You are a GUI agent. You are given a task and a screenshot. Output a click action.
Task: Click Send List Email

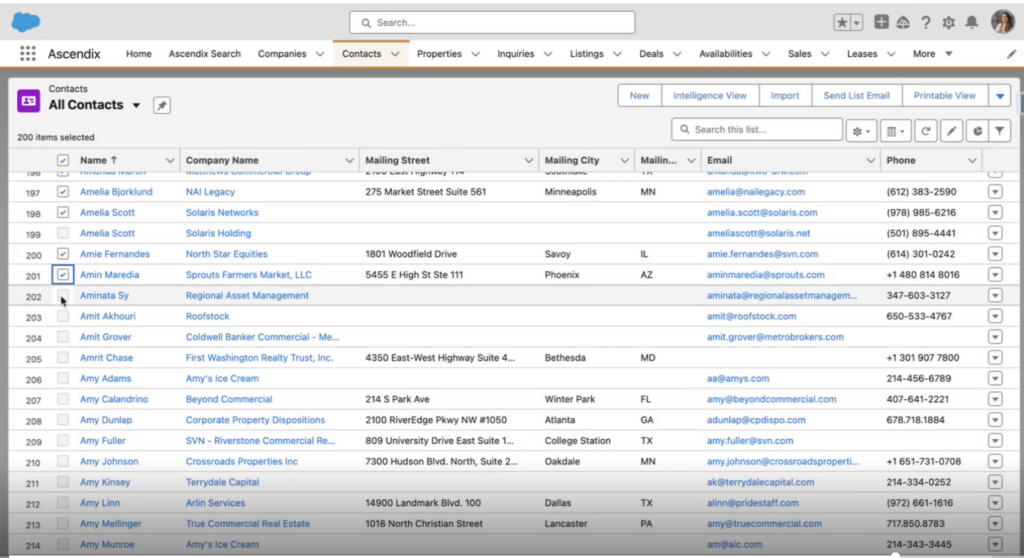click(x=856, y=95)
